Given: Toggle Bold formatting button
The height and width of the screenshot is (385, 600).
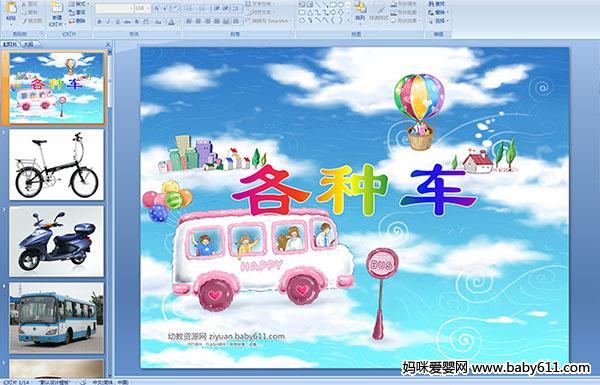Looking at the screenshot, I should 100,22.
